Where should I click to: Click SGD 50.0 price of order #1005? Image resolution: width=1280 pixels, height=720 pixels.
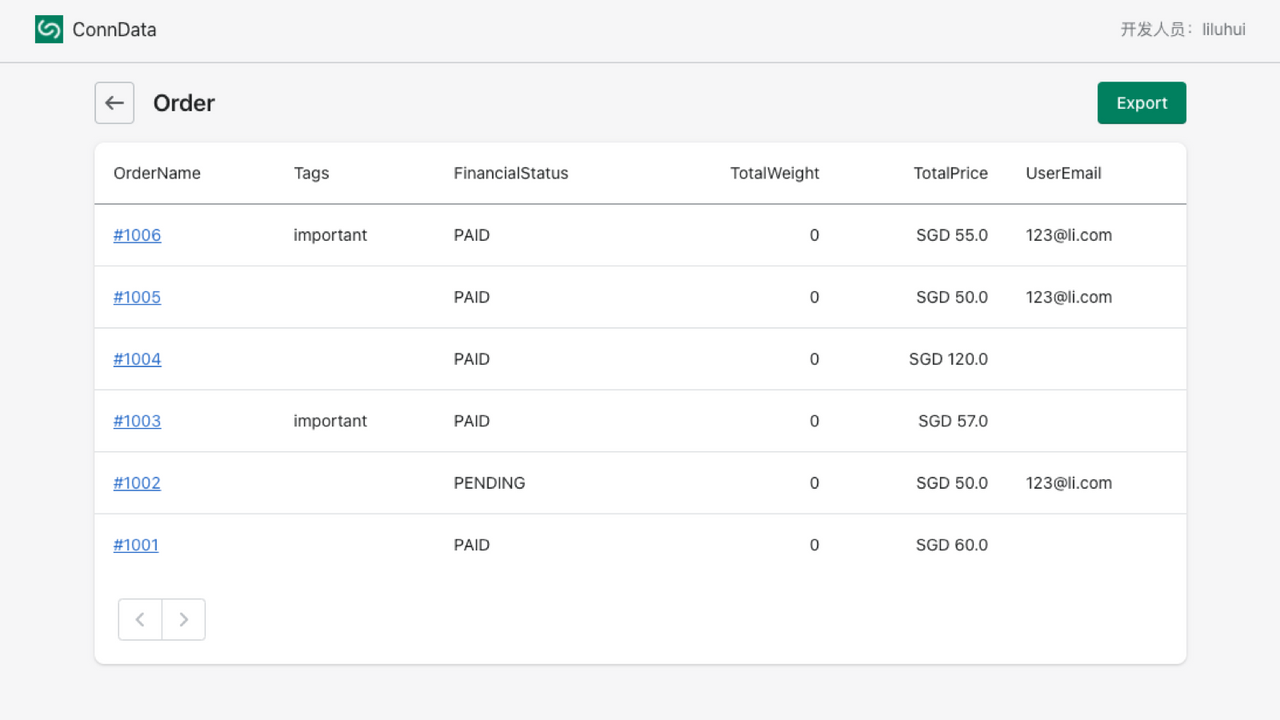[952, 297]
